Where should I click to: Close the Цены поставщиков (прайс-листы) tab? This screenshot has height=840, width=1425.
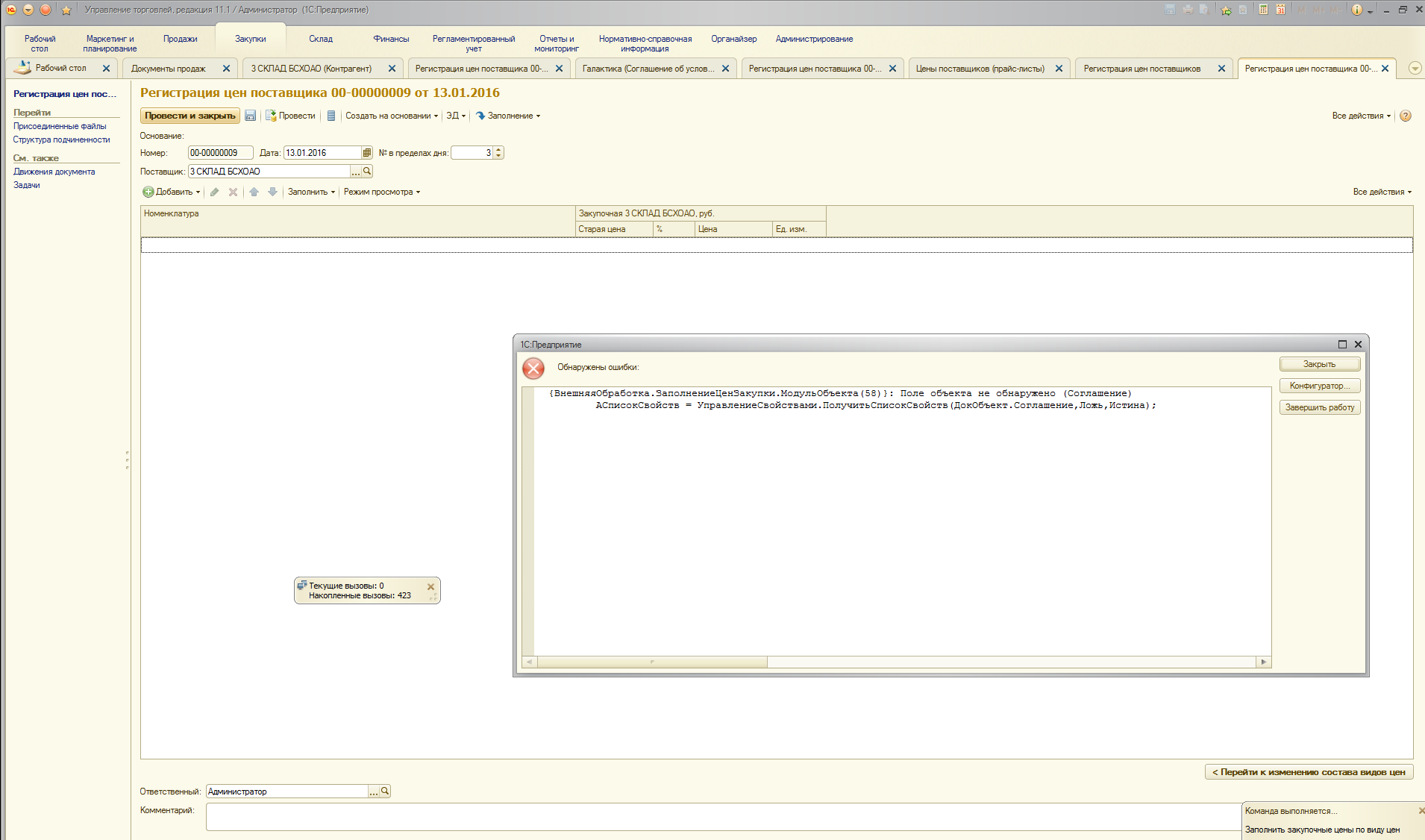pyautogui.click(x=1059, y=68)
